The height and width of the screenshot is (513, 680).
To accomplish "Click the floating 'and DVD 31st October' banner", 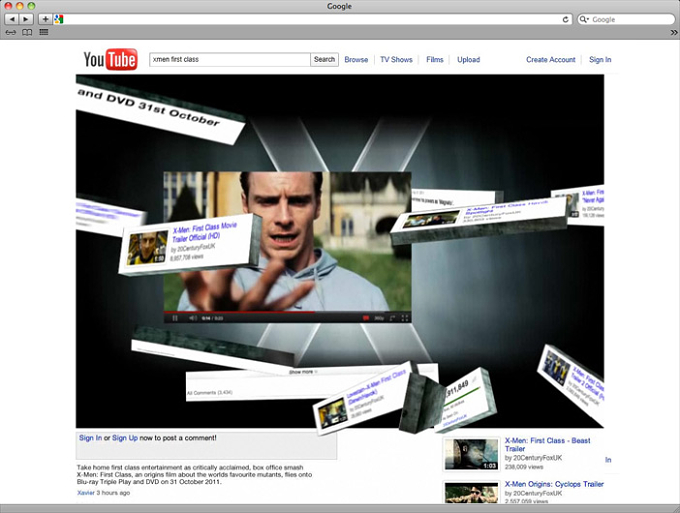I will pos(159,110).
